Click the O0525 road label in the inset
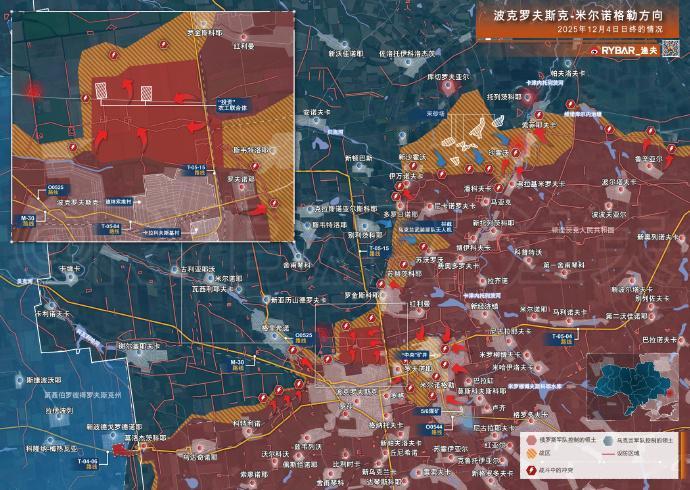Screen dimensions: 690x490 [x=55, y=190]
